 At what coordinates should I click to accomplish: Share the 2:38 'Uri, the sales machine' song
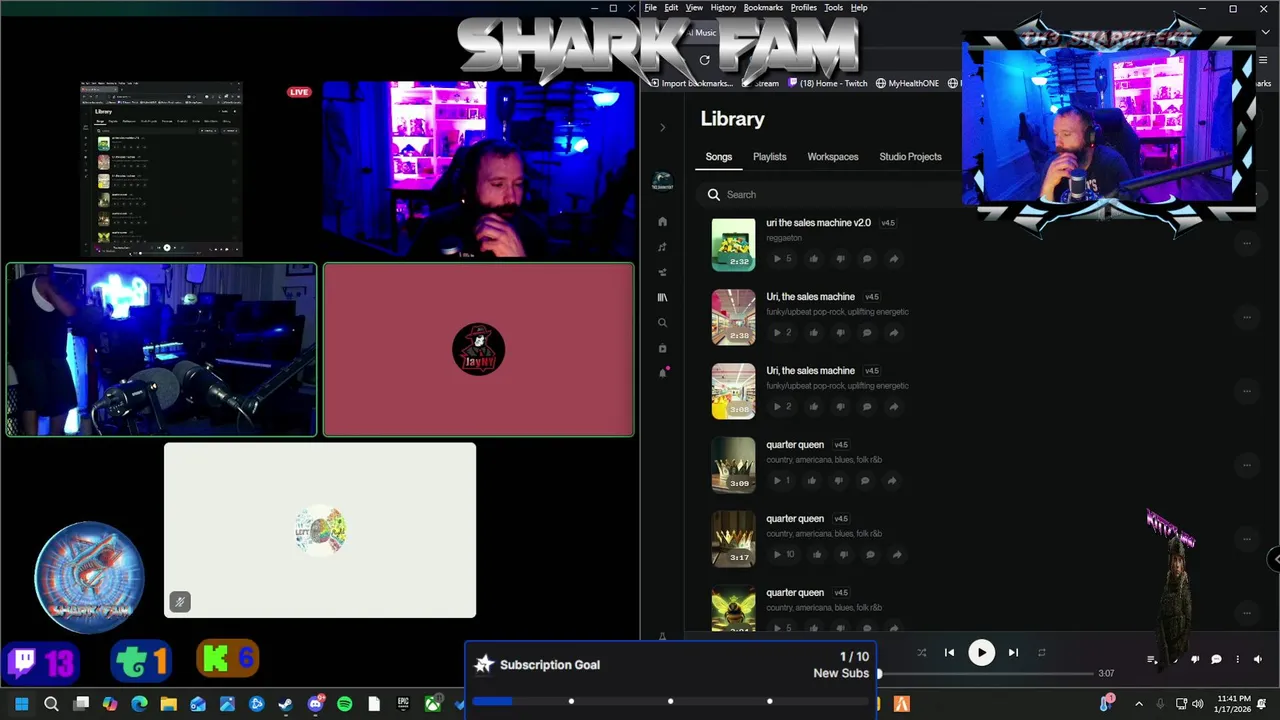click(x=894, y=333)
